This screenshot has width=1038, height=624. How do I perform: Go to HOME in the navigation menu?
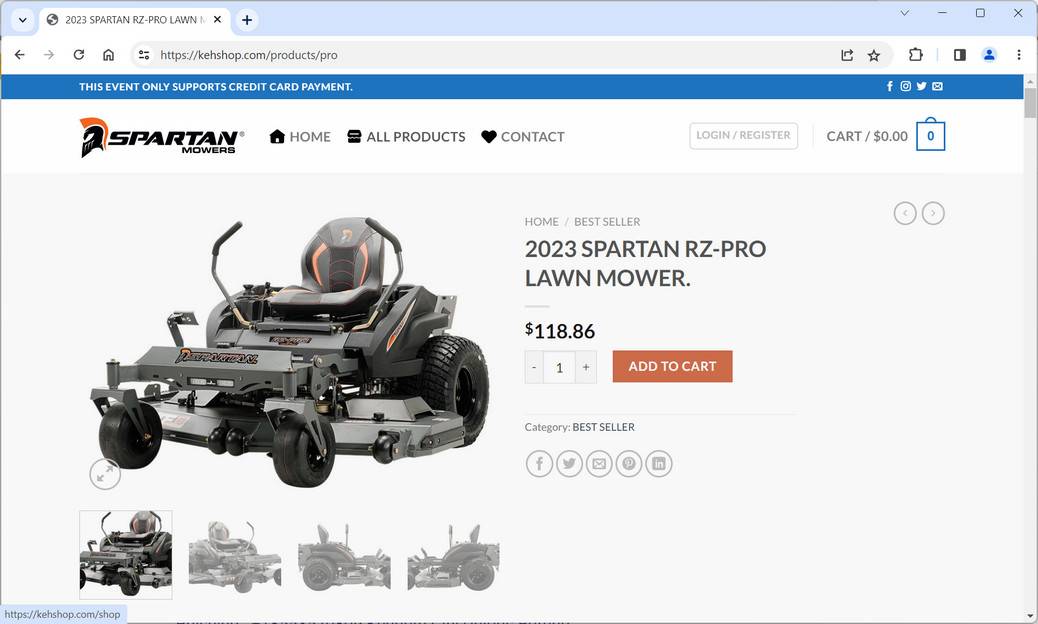300,136
